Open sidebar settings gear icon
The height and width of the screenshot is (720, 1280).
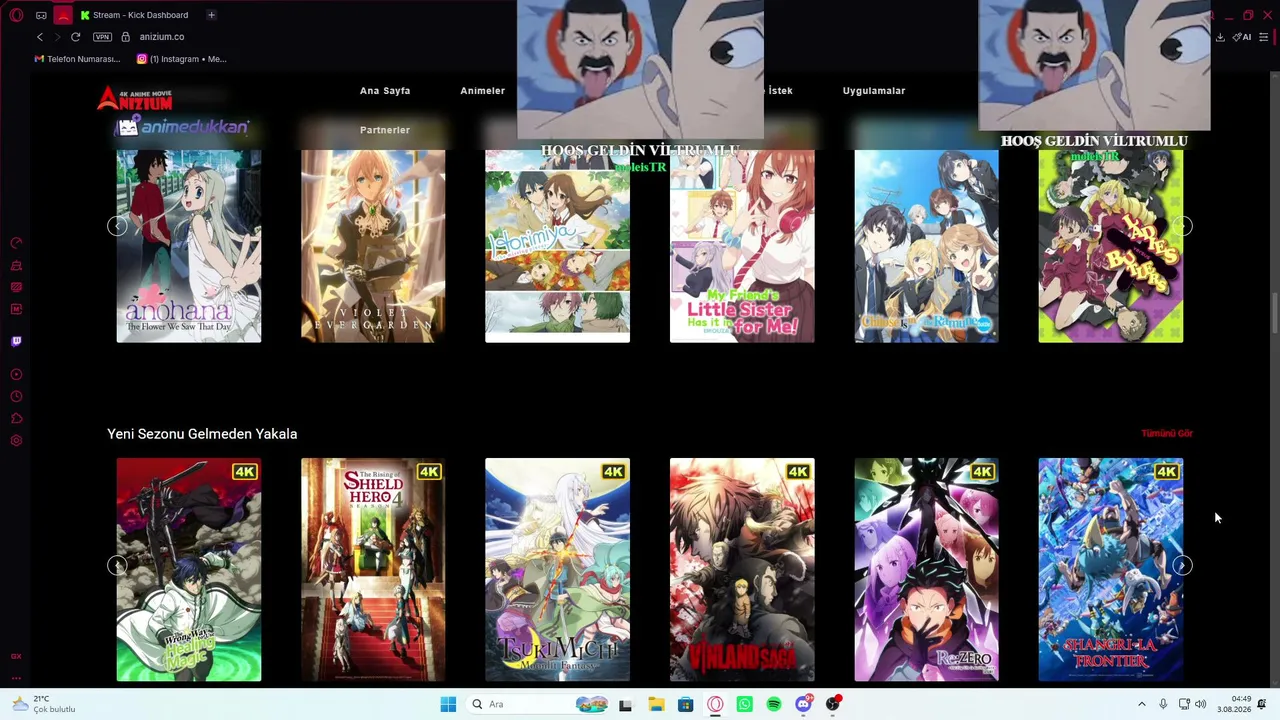tap(16, 441)
